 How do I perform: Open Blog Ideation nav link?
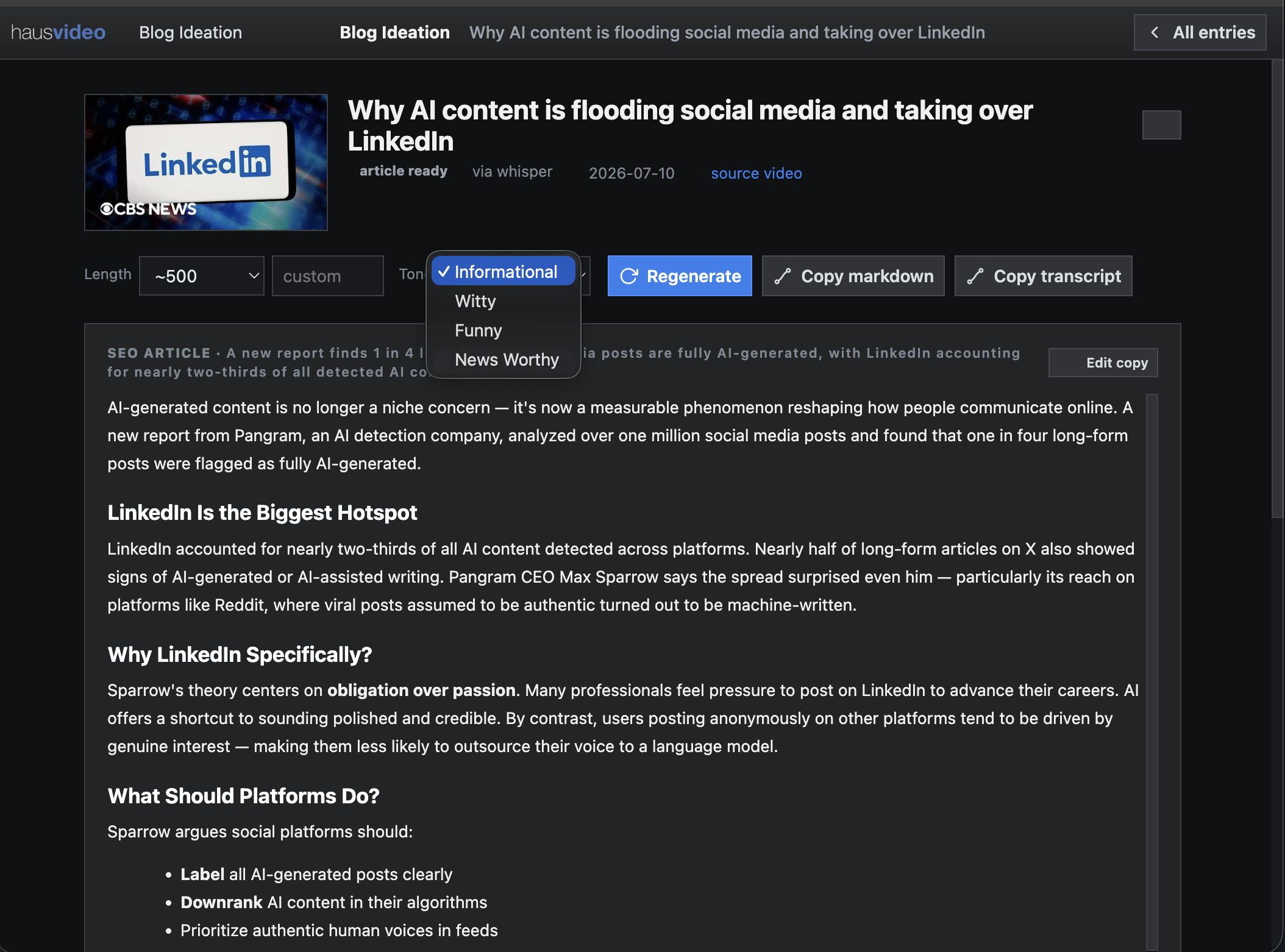[190, 32]
